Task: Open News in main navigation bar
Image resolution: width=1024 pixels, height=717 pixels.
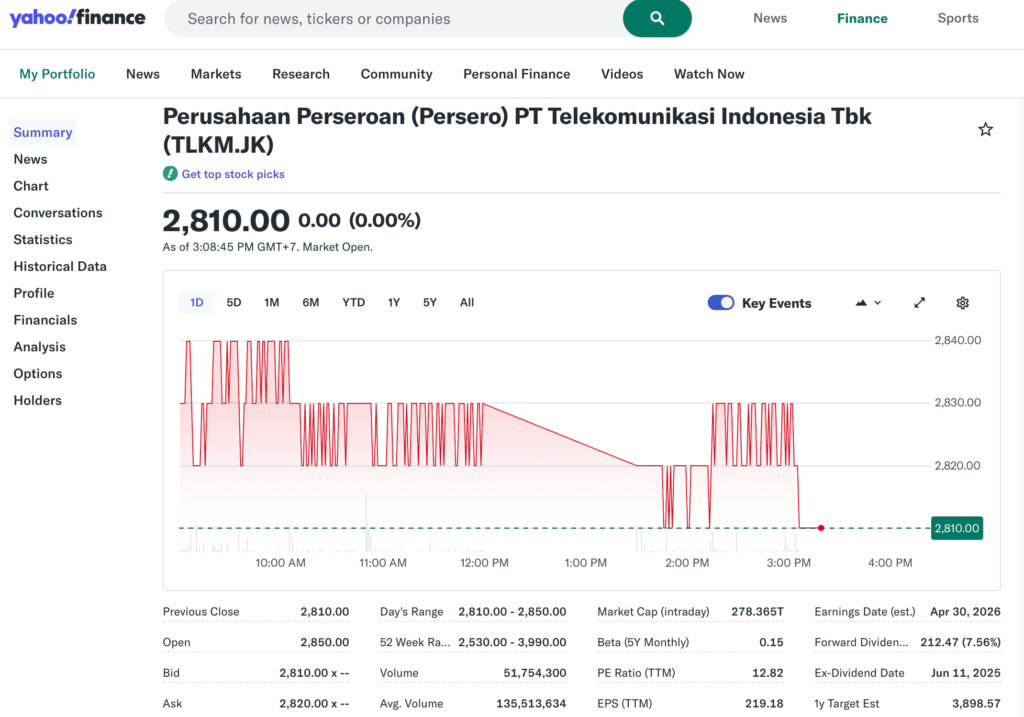Action: click(x=143, y=74)
